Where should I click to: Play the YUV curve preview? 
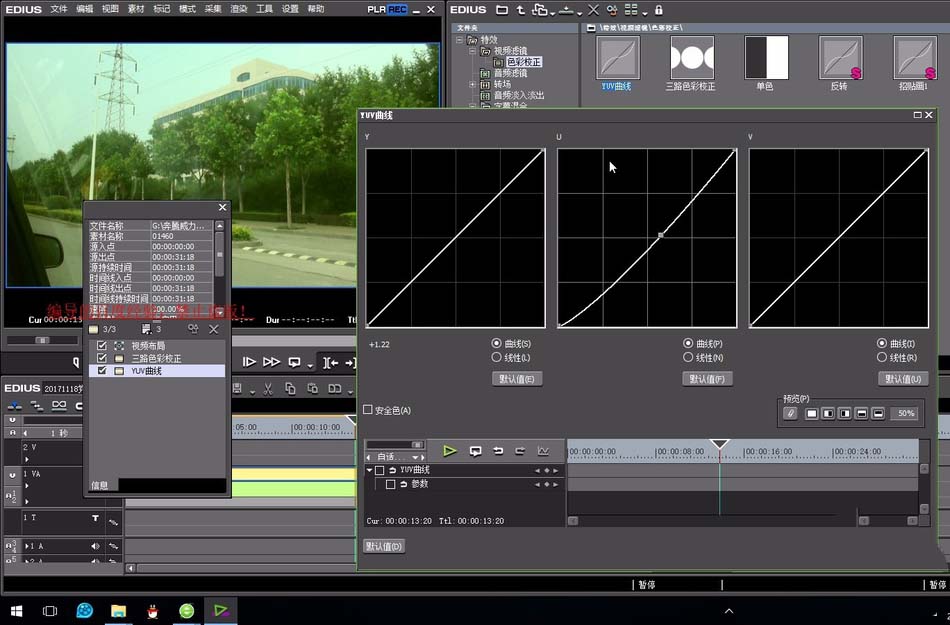coord(449,451)
